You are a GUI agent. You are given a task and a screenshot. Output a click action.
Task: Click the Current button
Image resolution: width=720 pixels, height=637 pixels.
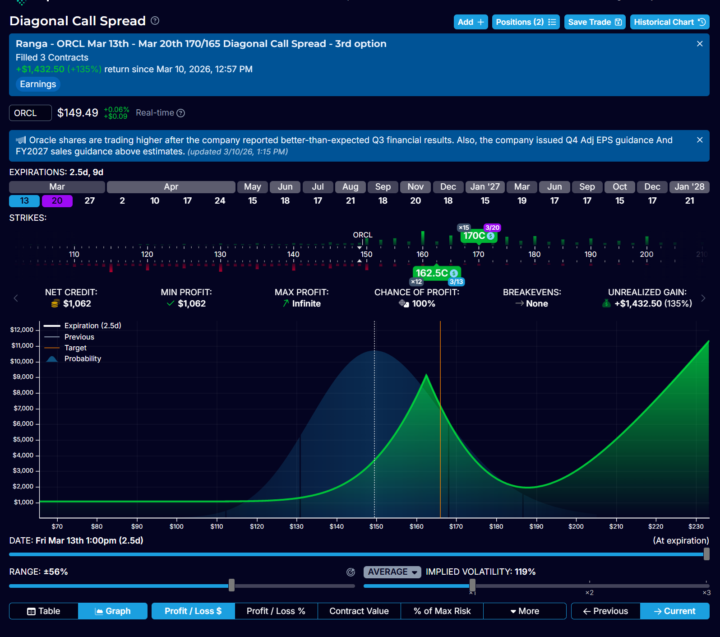point(675,611)
